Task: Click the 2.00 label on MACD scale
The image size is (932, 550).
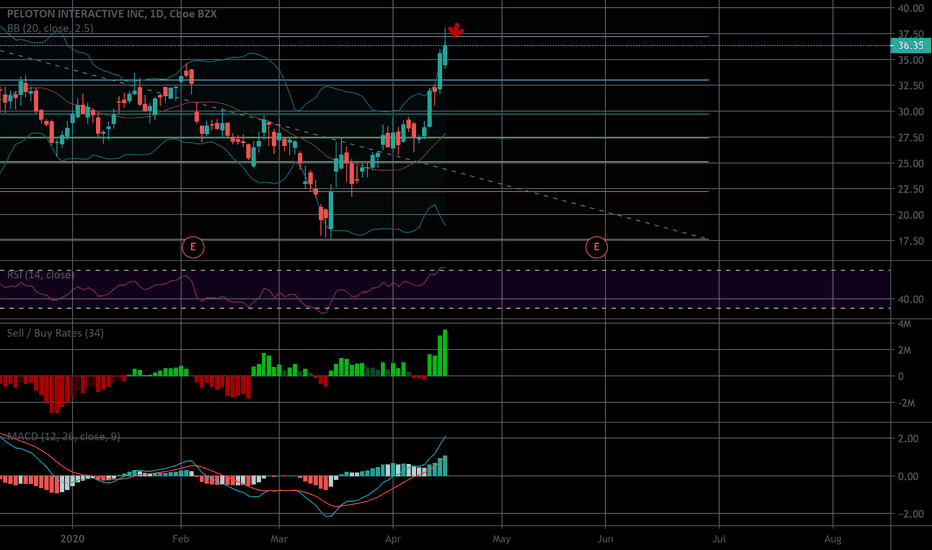Action: (x=908, y=438)
